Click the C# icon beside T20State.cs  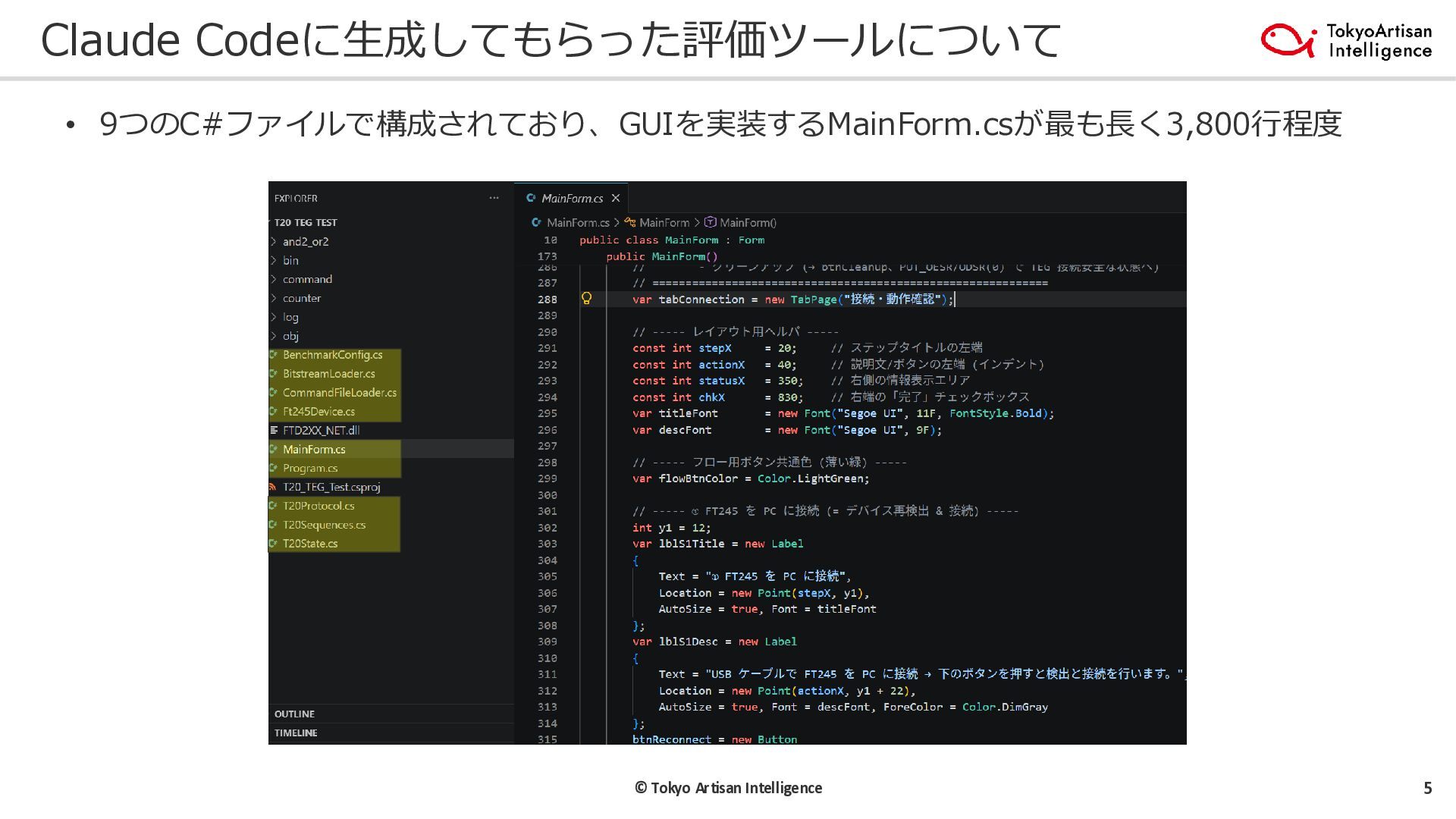pyautogui.click(x=274, y=544)
